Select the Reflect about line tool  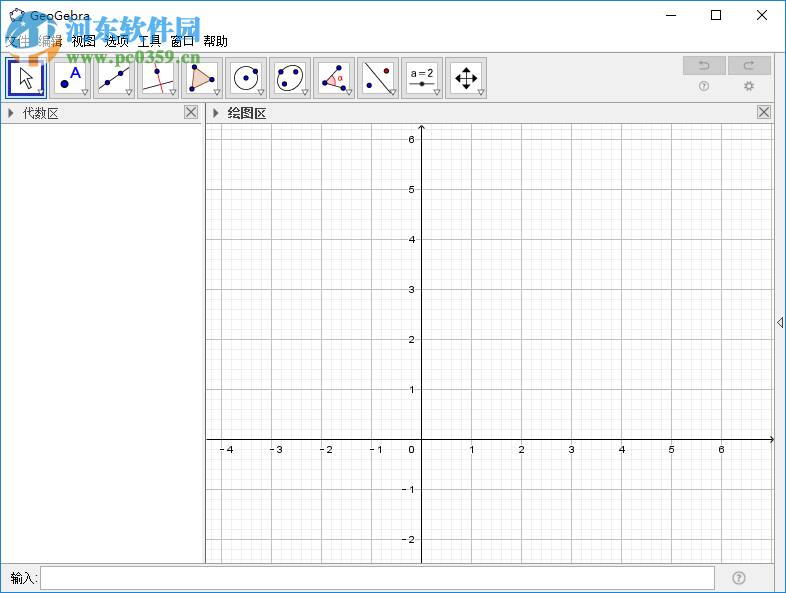pyautogui.click(x=378, y=78)
